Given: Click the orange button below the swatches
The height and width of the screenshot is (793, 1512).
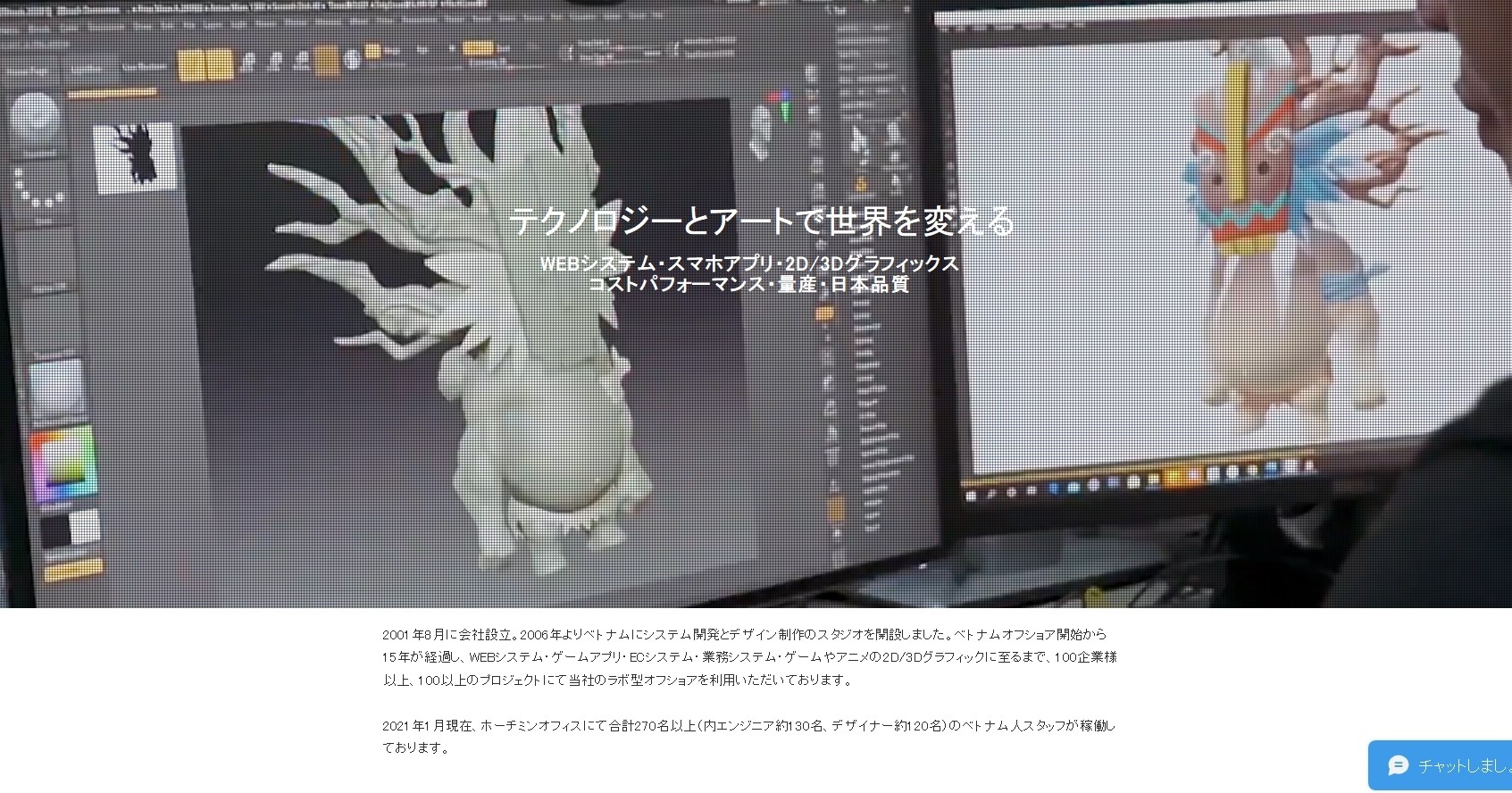Looking at the screenshot, I should click(x=73, y=569).
